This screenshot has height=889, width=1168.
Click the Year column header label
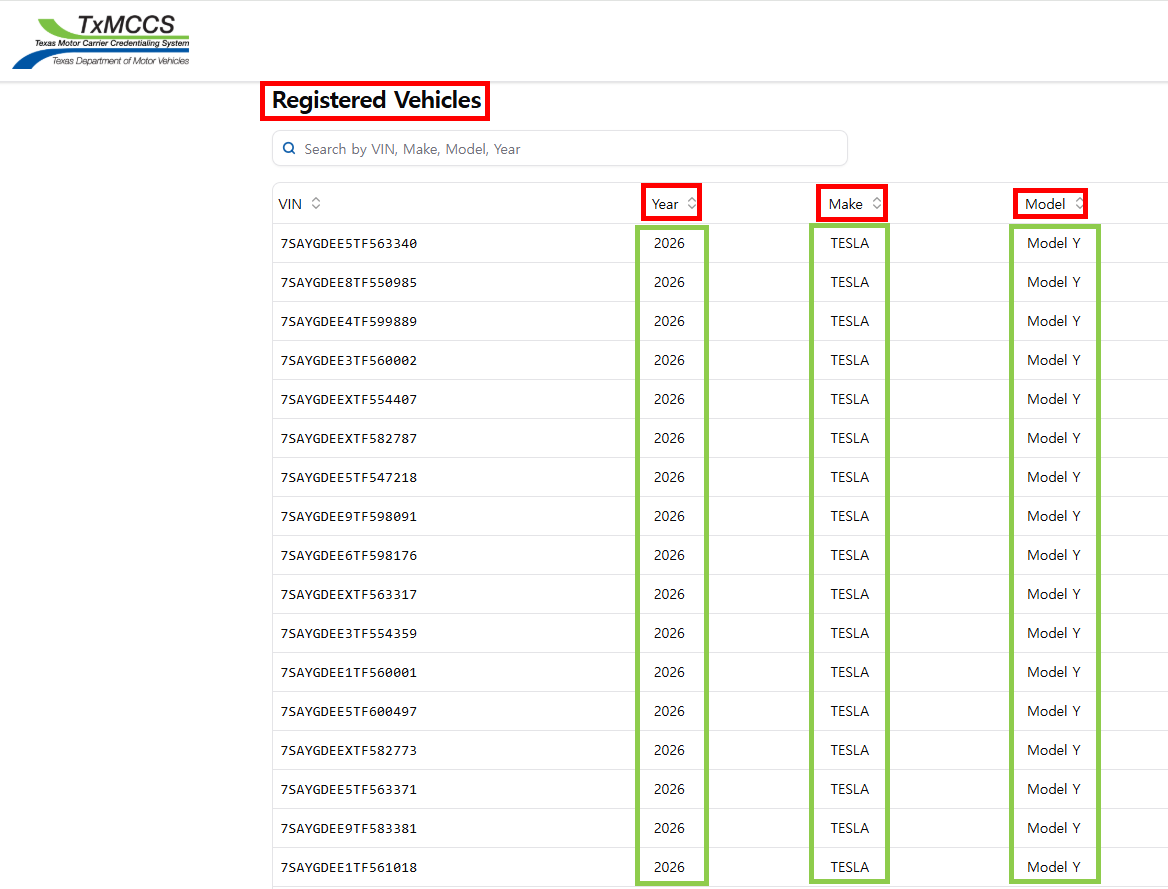pyautogui.click(x=664, y=204)
